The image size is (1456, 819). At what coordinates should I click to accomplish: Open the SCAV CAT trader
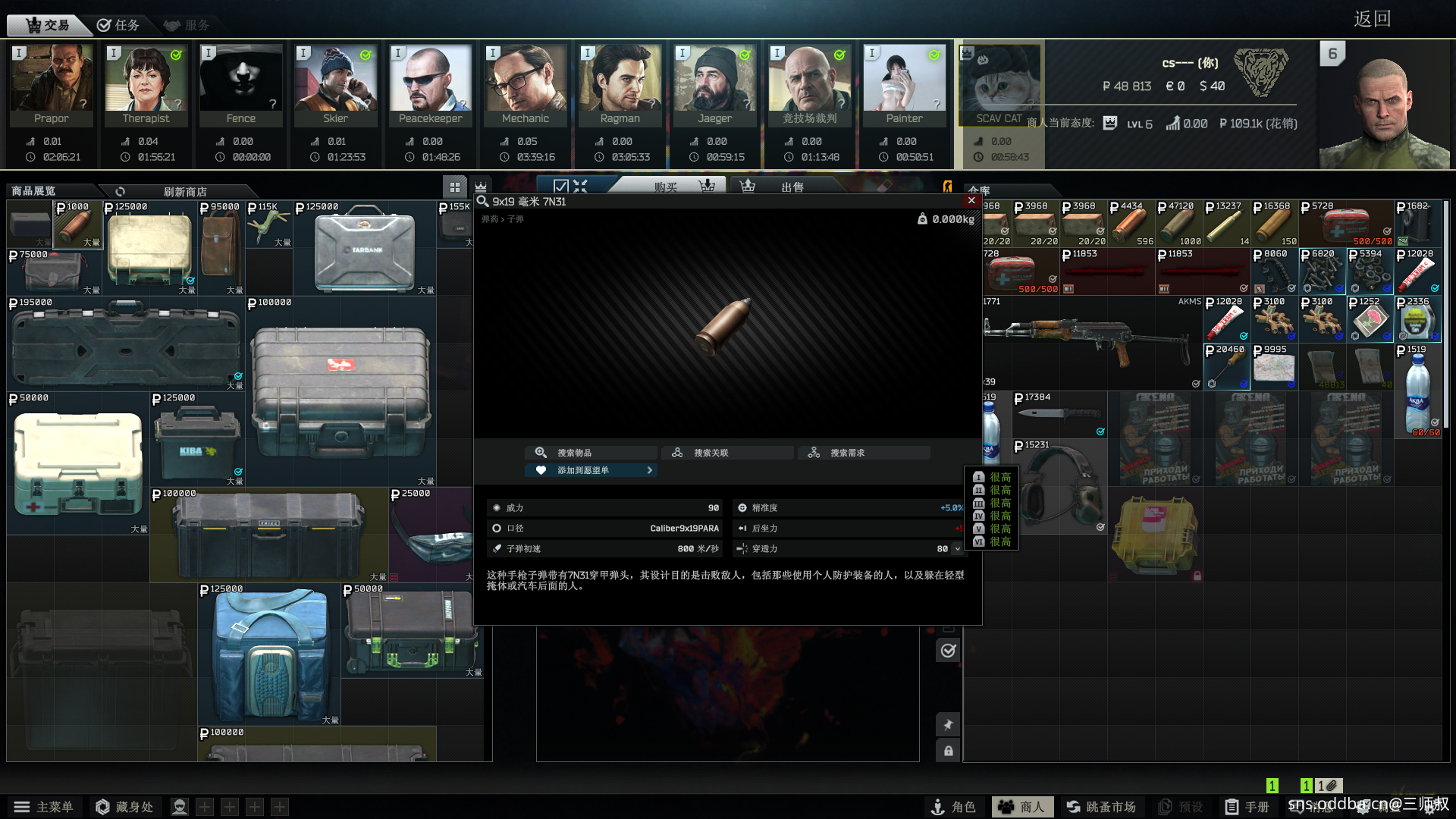click(999, 85)
